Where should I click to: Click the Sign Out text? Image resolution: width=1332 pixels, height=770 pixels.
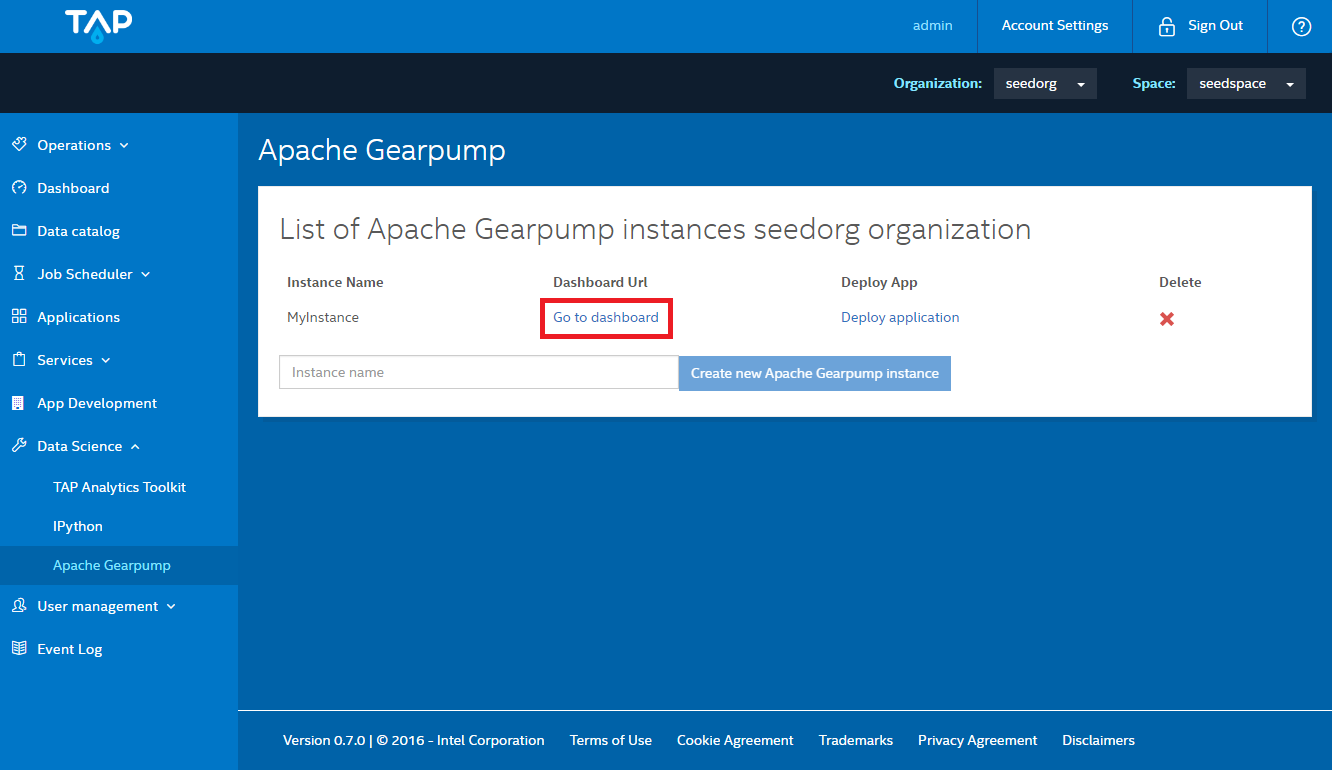point(1215,26)
